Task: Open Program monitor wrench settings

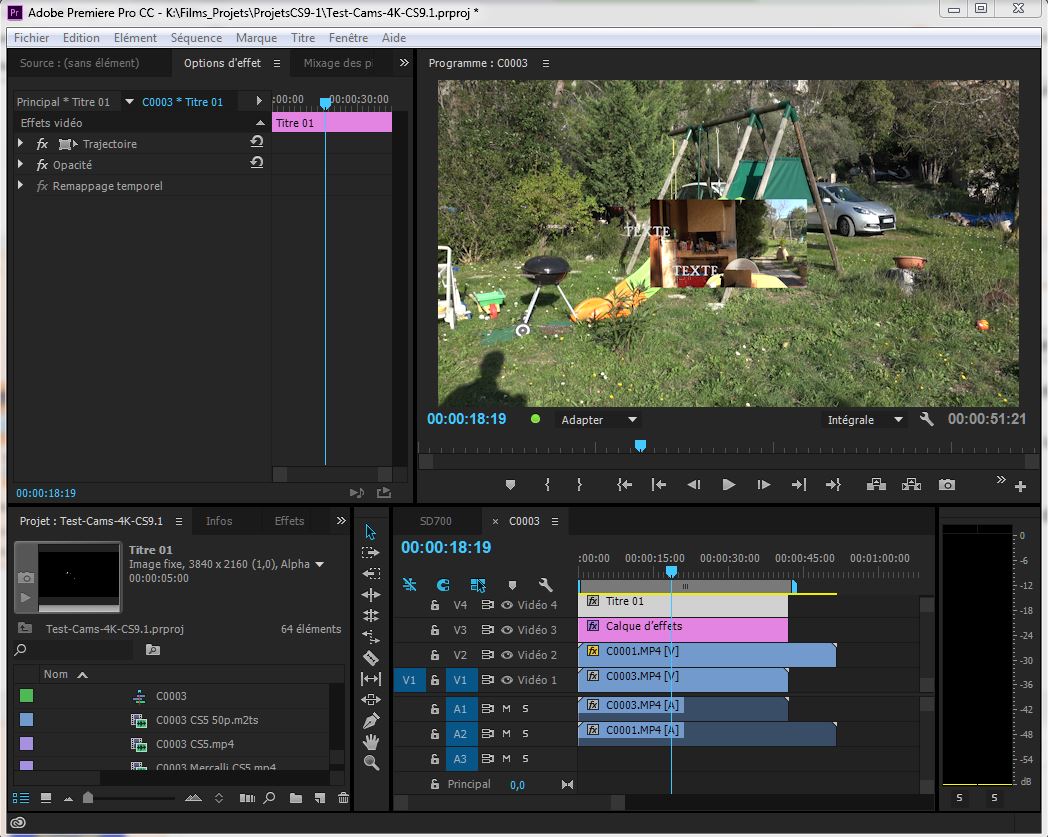Action: tap(926, 420)
